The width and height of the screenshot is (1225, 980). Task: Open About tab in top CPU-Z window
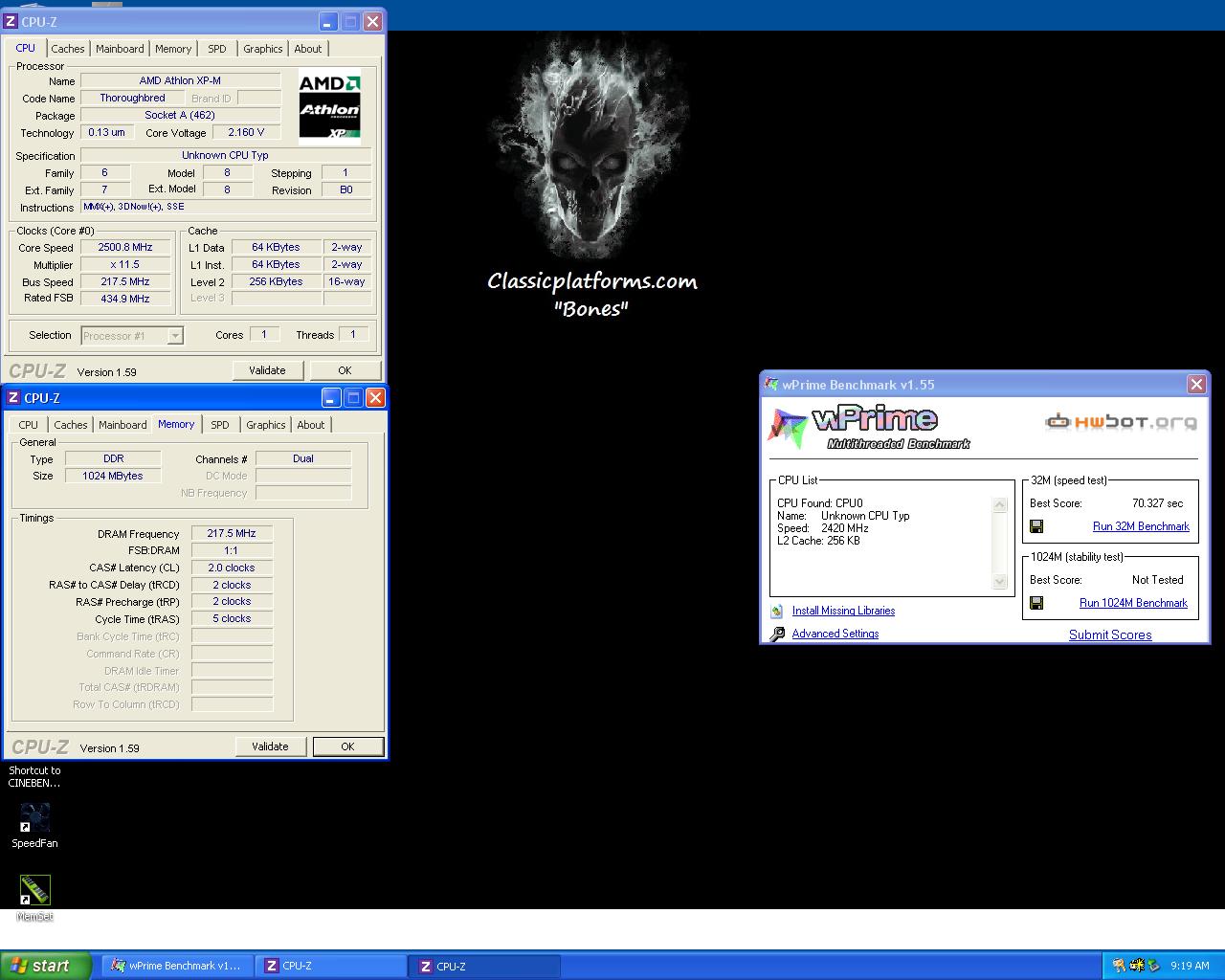(x=308, y=49)
